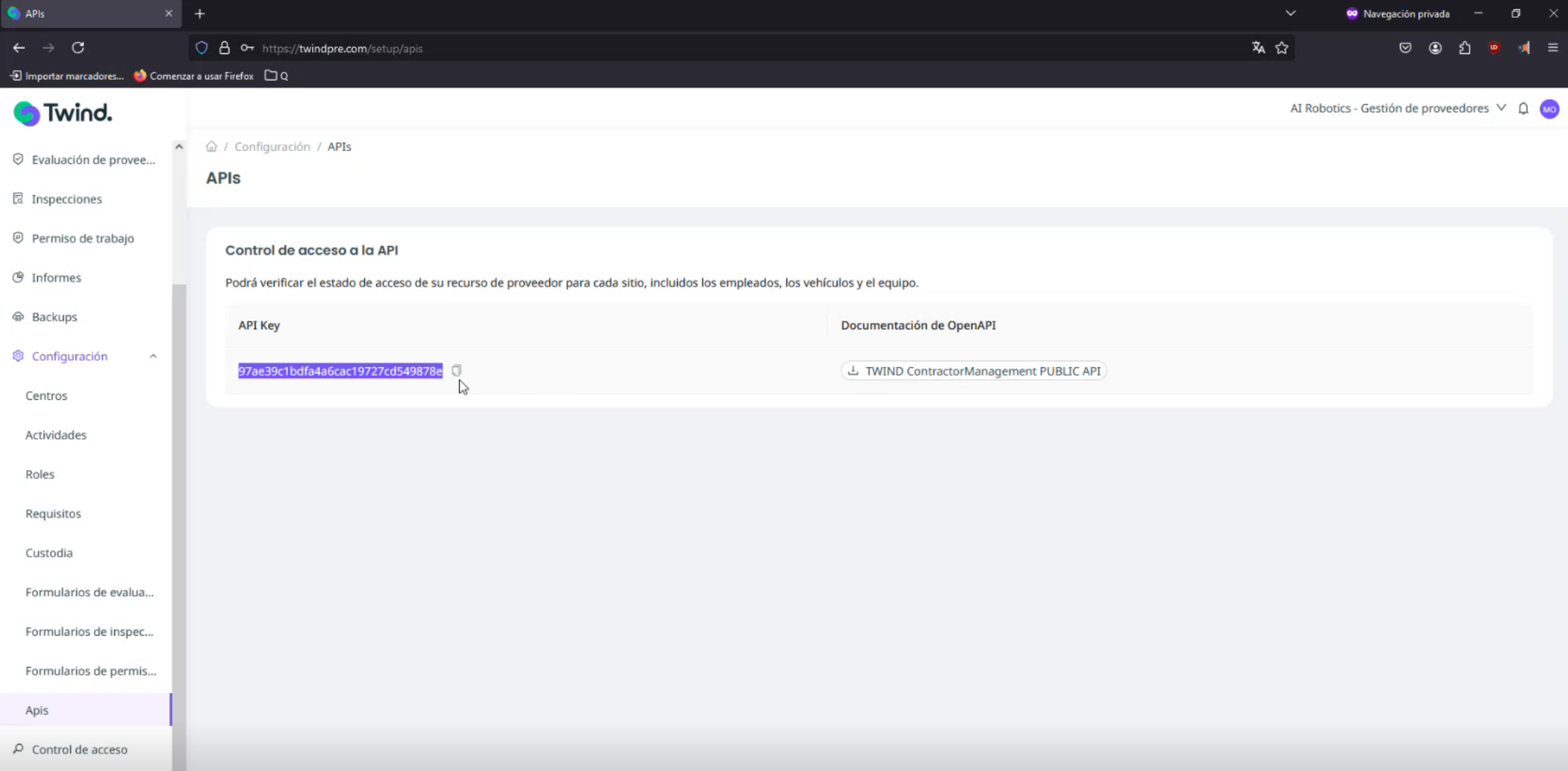The width and height of the screenshot is (1568, 771).
Task: Download TWIND ContractorManagement PUBLIC API documentation
Action: pos(974,371)
